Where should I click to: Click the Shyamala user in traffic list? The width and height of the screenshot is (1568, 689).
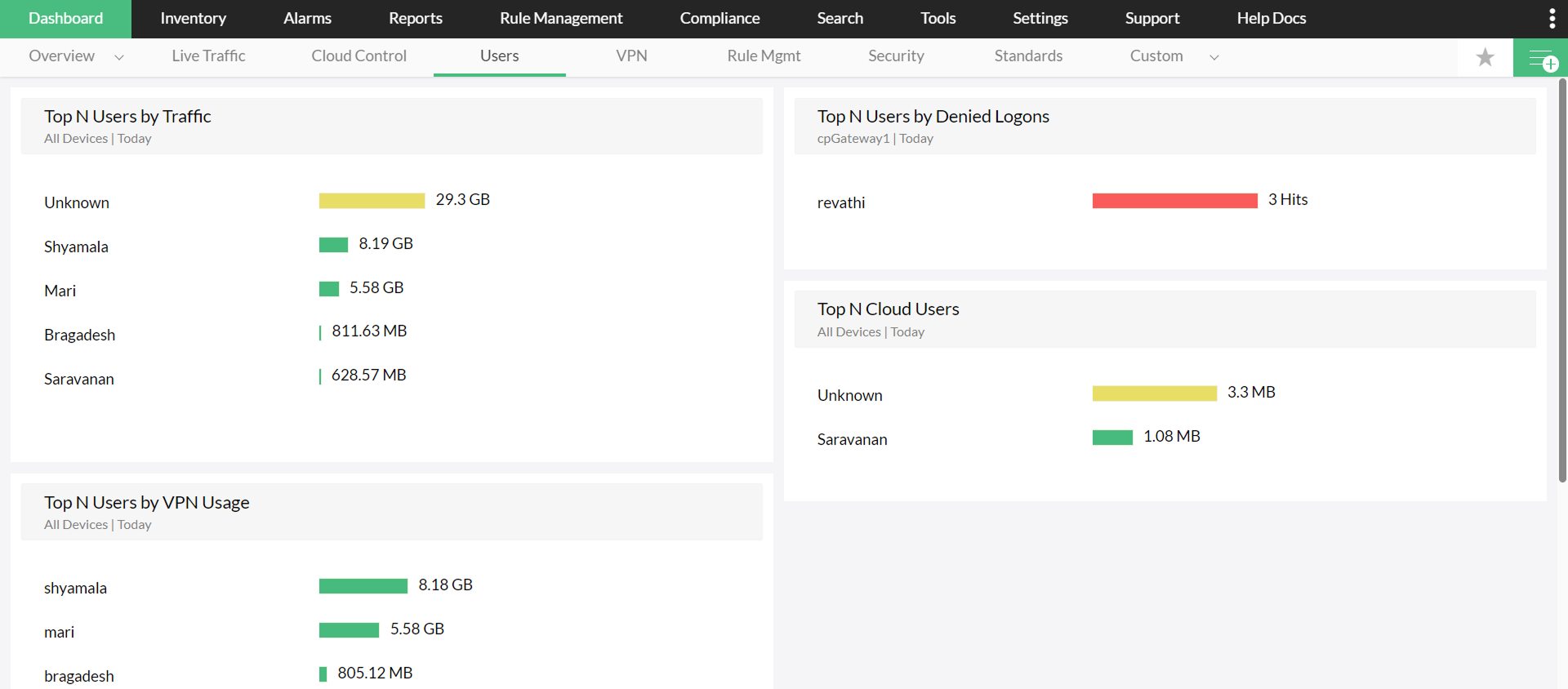[76, 247]
